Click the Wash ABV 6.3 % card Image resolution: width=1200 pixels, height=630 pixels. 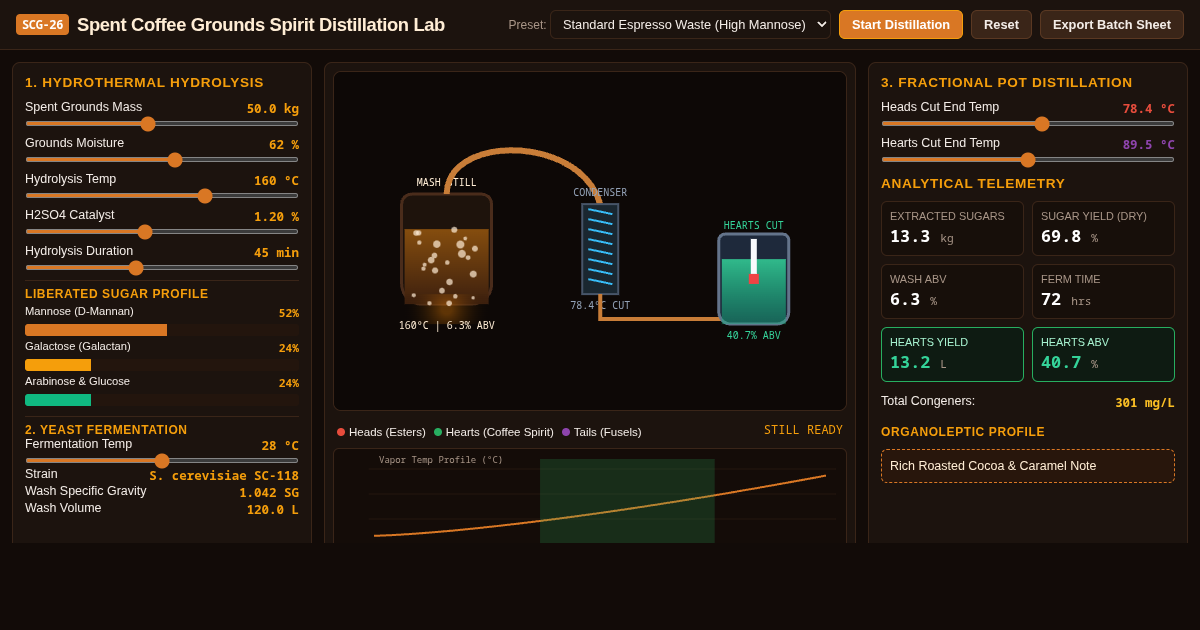click(x=952, y=291)
